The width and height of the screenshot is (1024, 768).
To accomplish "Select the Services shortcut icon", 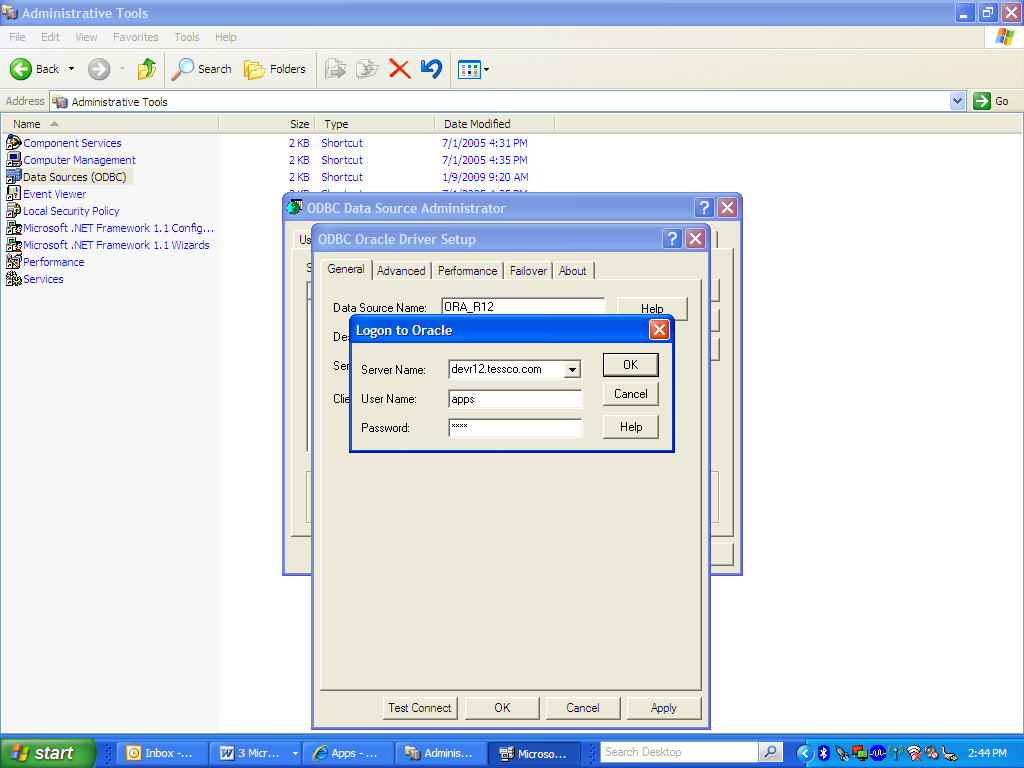I will 14,278.
